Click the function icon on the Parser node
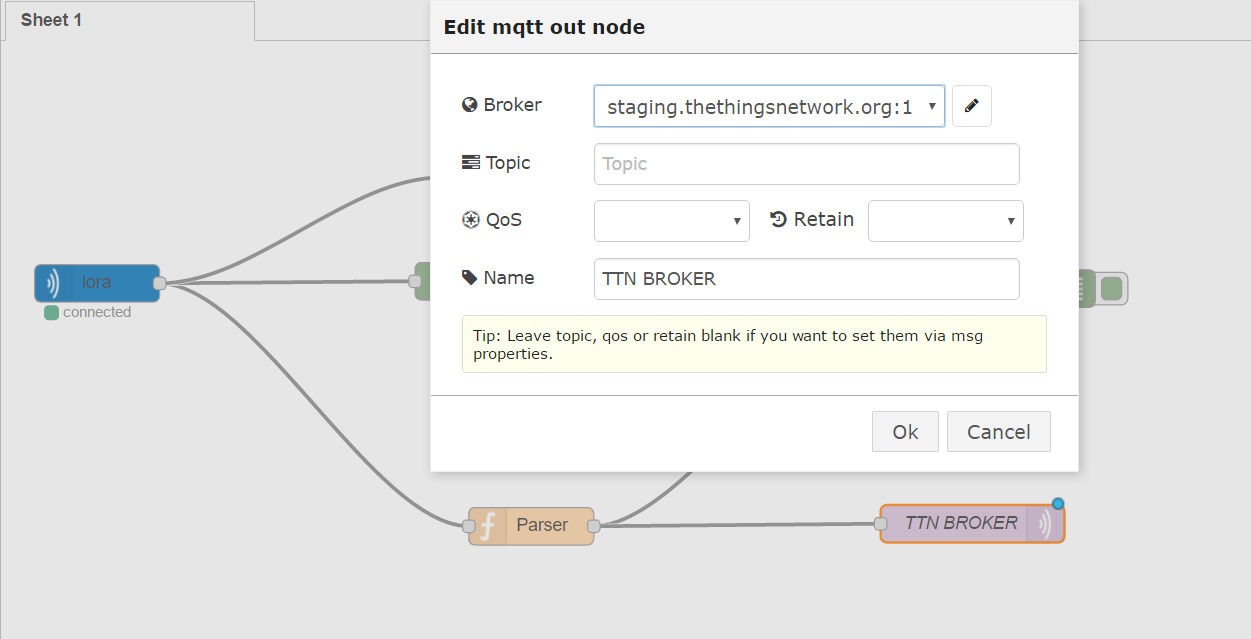1251x639 pixels. click(x=489, y=525)
